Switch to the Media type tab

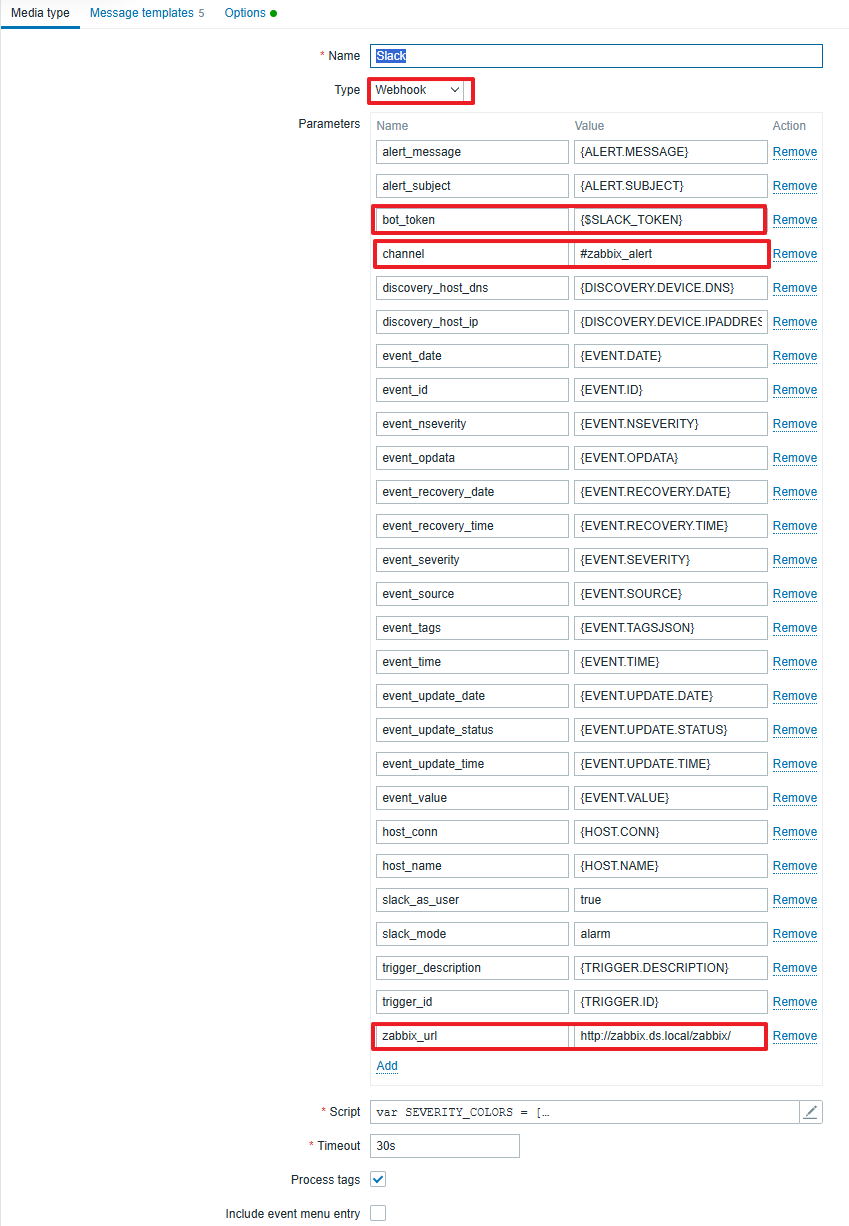click(x=40, y=13)
